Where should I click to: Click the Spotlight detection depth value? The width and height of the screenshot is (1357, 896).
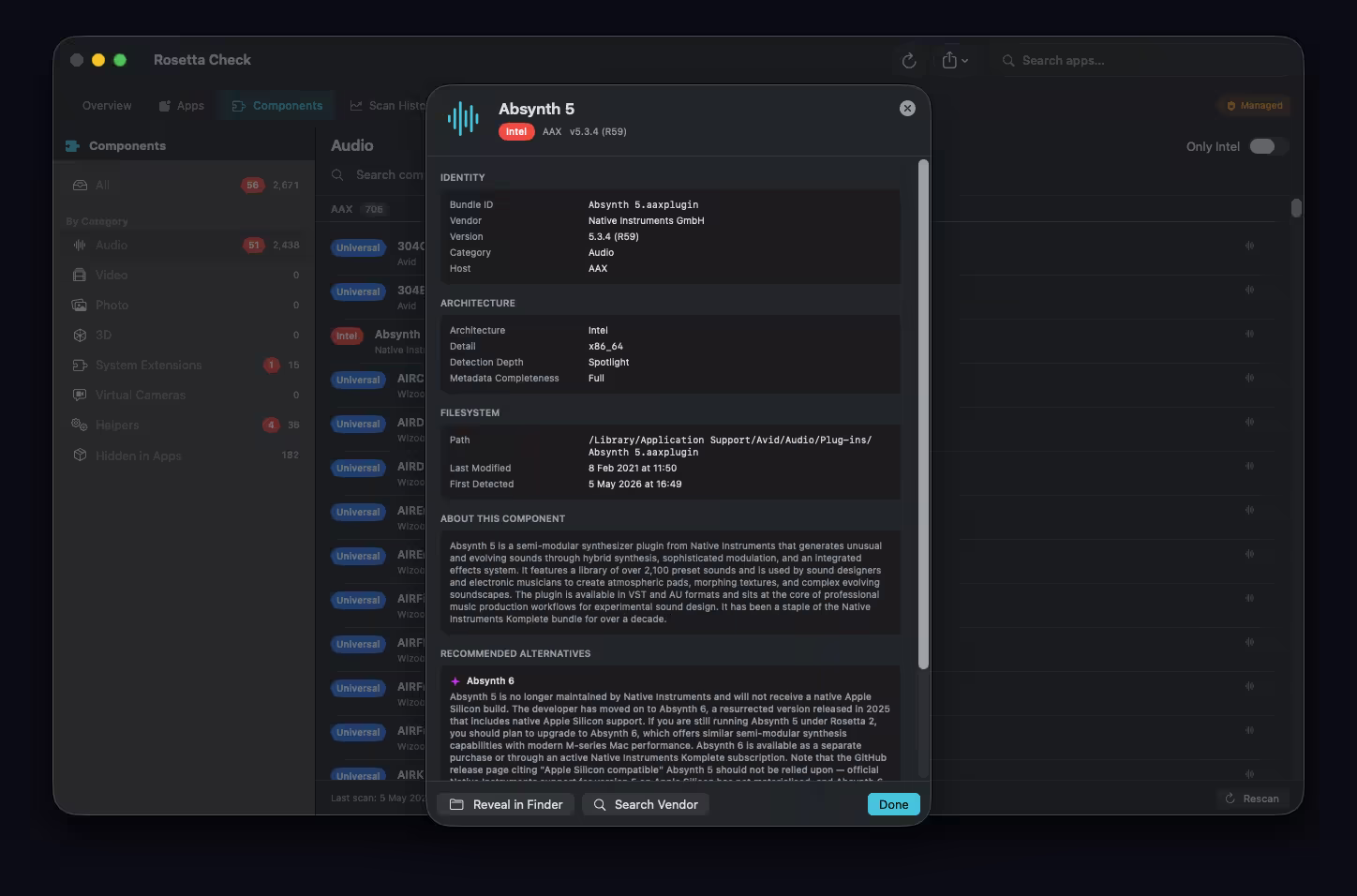[x=608, y=363]
